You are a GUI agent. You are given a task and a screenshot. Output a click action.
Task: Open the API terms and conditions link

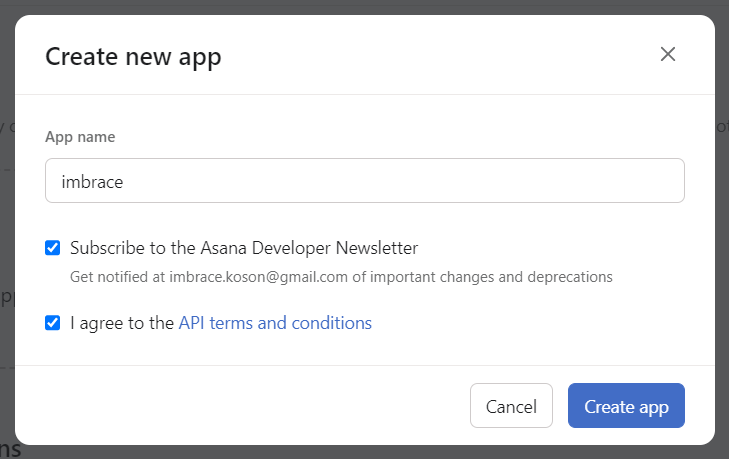tap(275, 323)
